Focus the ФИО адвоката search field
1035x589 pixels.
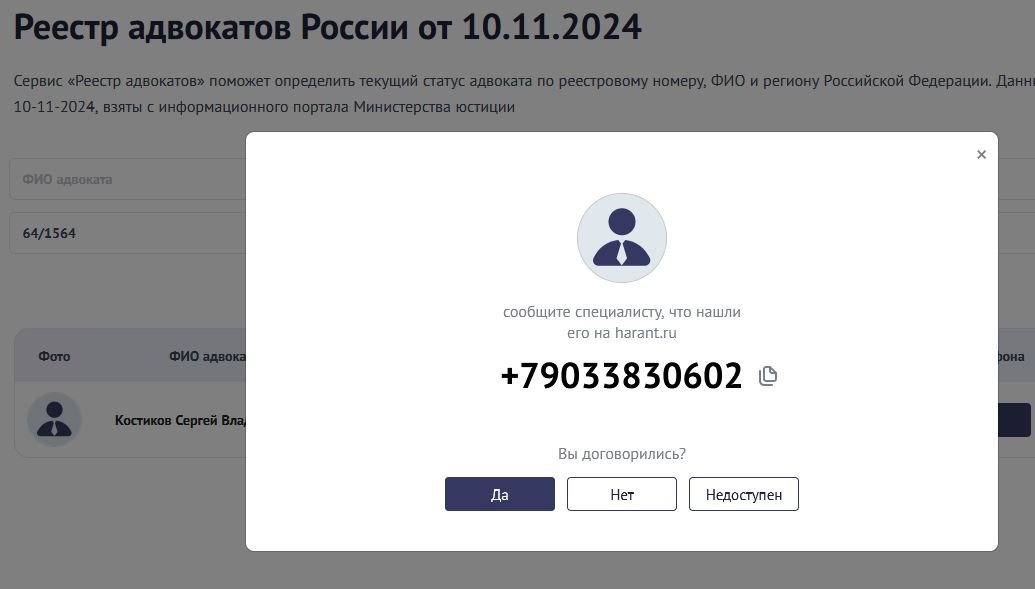(x=127, y=179)
